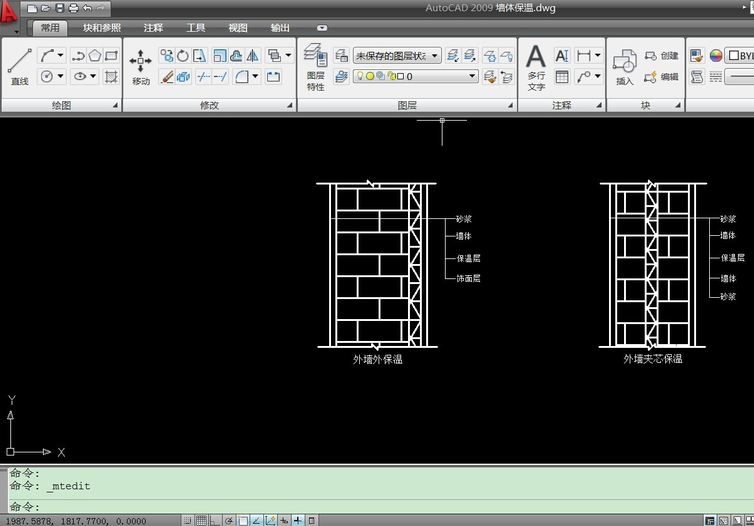Expand the 图层 panel title bar
The height and width of the screenshot is (526, 754).
click(407, 105)
